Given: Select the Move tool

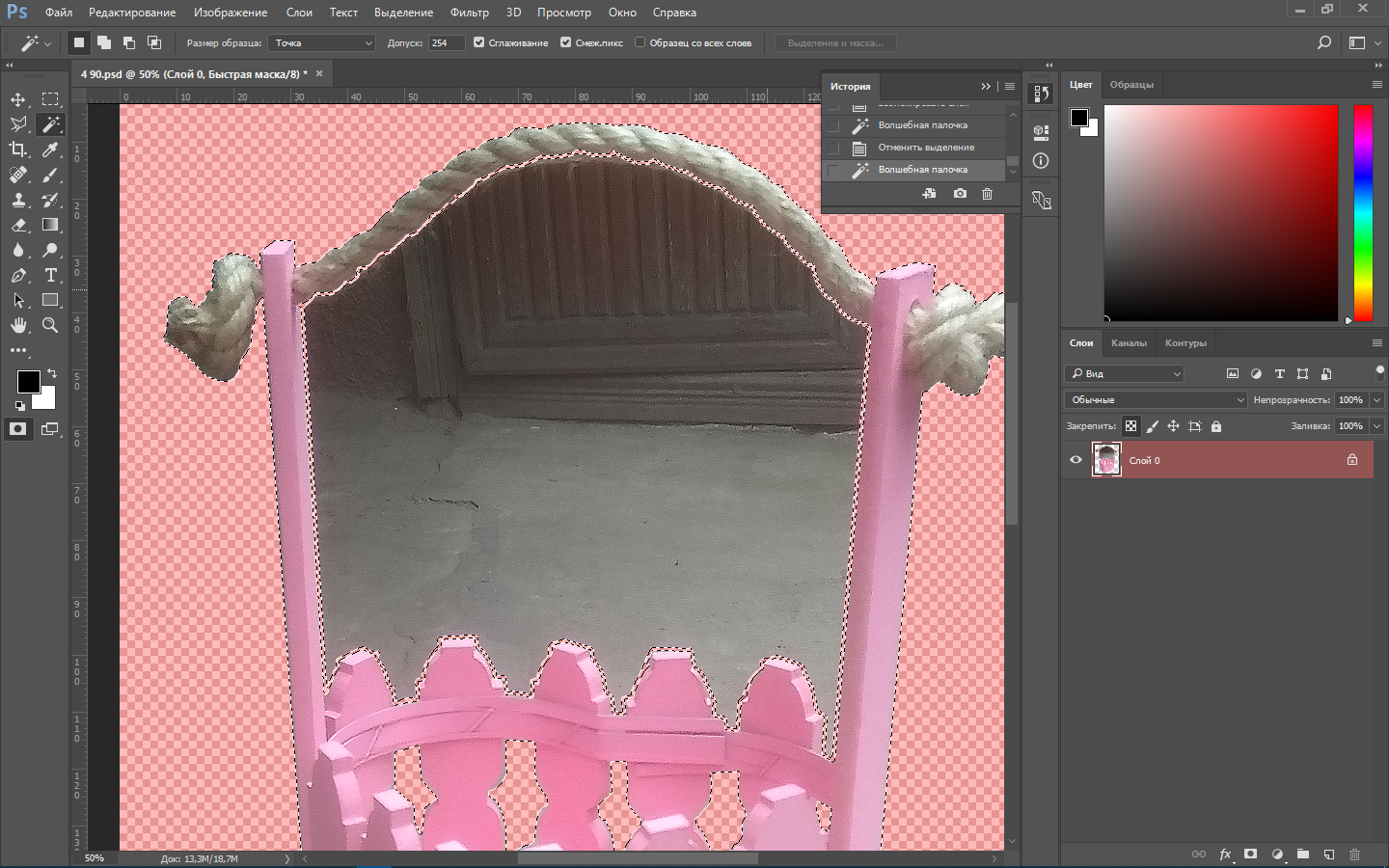Looking at the screenshot, I should coord(18,99).
